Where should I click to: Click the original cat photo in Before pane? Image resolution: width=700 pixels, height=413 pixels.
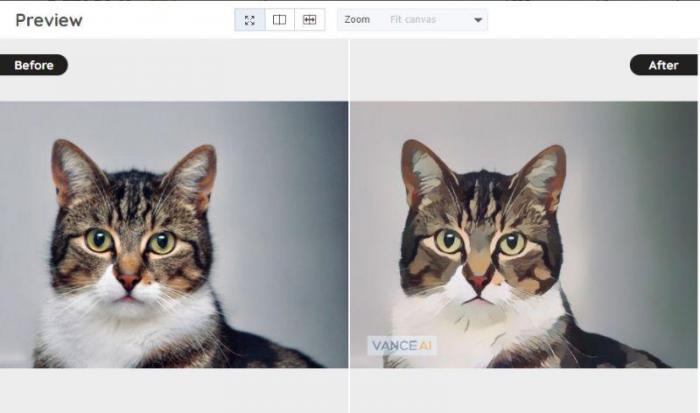point(174,235)
